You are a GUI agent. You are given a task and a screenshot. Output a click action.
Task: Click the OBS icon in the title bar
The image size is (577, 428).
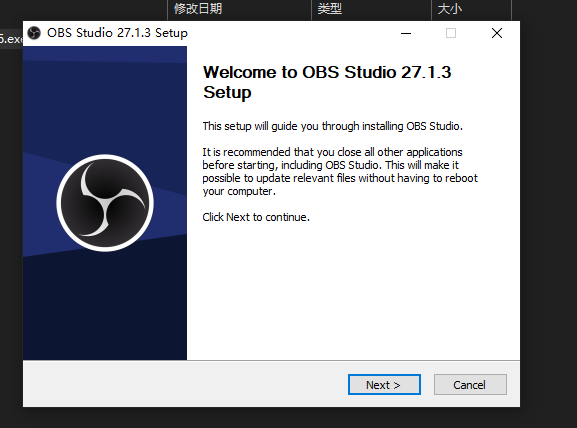34,33
